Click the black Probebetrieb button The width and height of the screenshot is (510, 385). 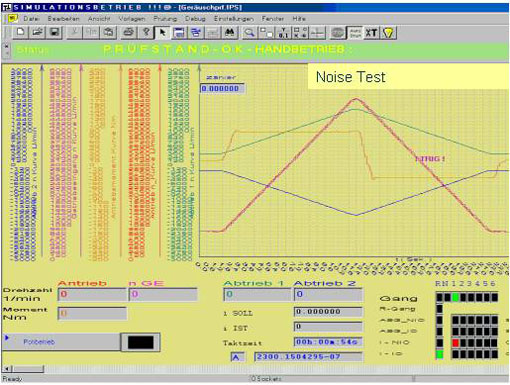[x=140, y=342]
